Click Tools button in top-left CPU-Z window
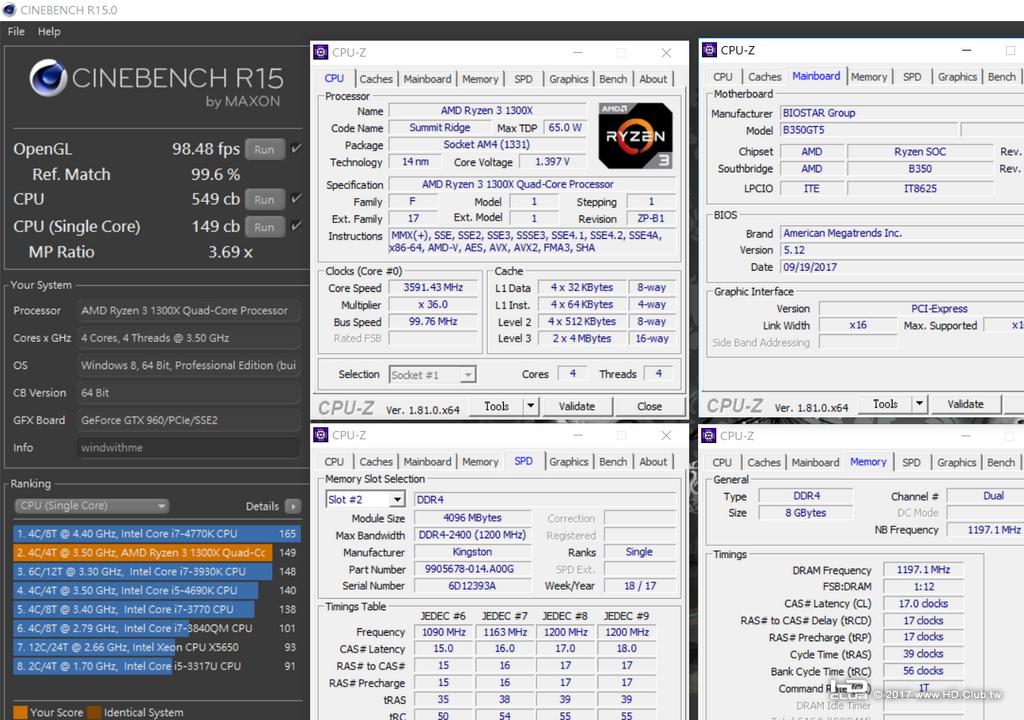The width and height of the screenshot is (1024, 720). coord(496,406)
